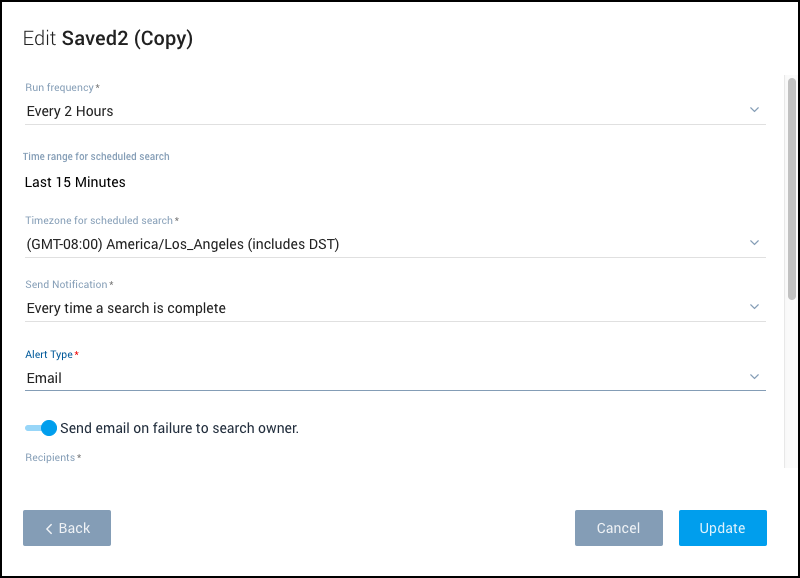800x578 pixels.
Task: Click the Timezone field chevron arrow
Action: click(754, 243)
